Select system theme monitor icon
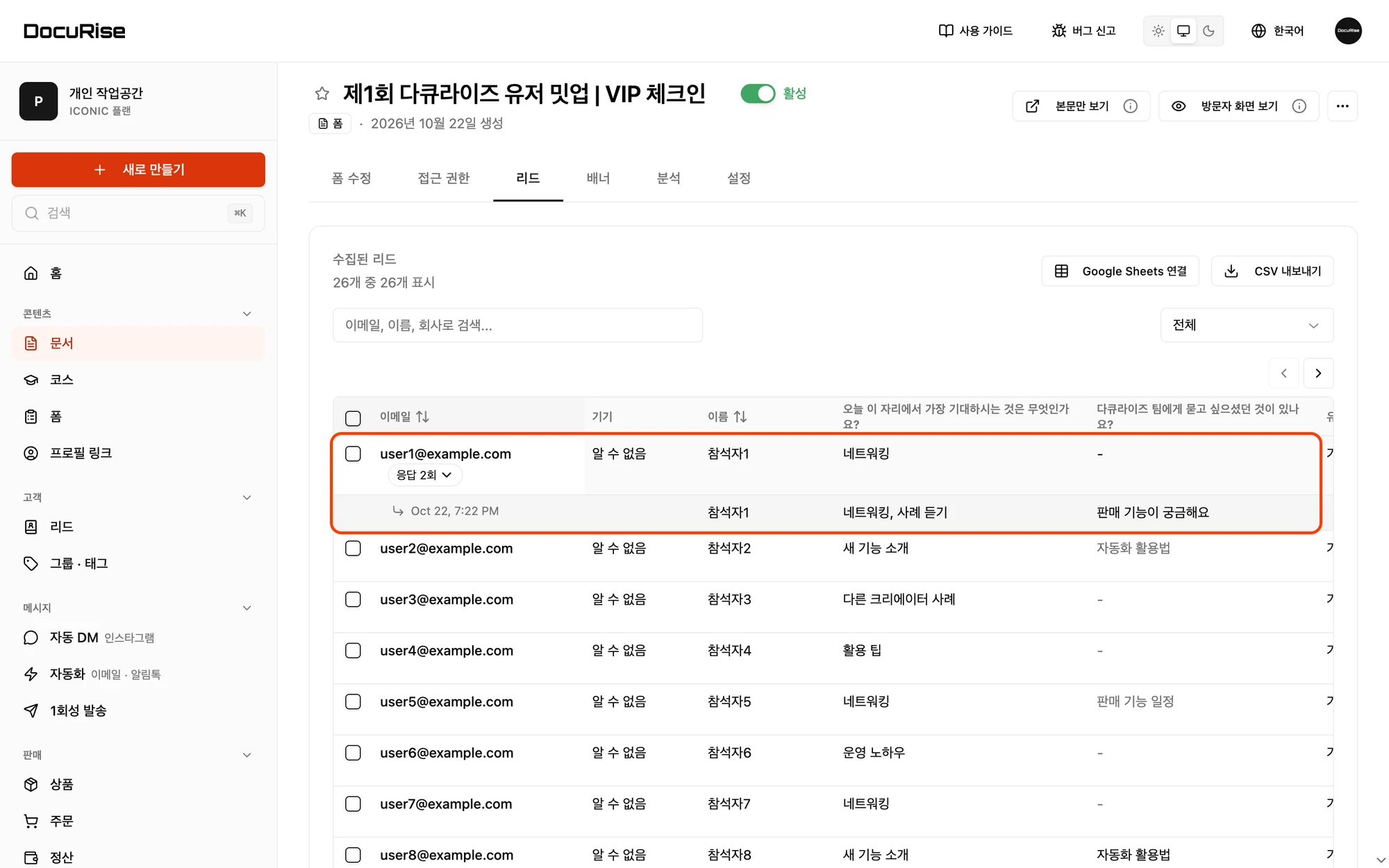Image resolution: width=1389 pixels, height=868 pixels. [x=1183, y=31]
